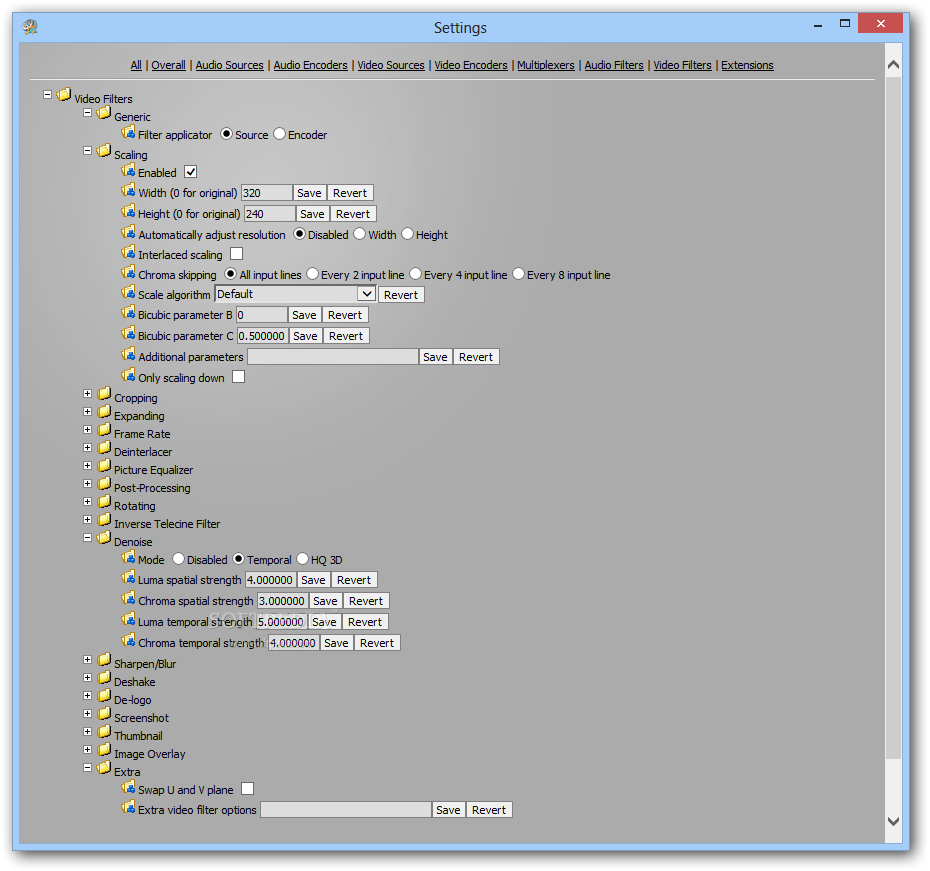
Task: Enable the Interlaced scaling checkbox
Action: click(x=237, y=254)
